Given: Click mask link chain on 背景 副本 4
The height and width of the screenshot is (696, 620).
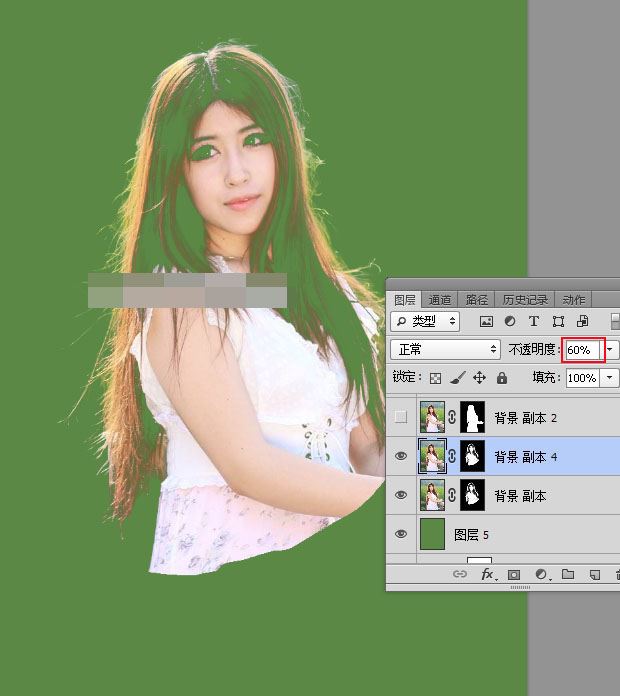Looking at the screenshot, I should pos(452,456).
